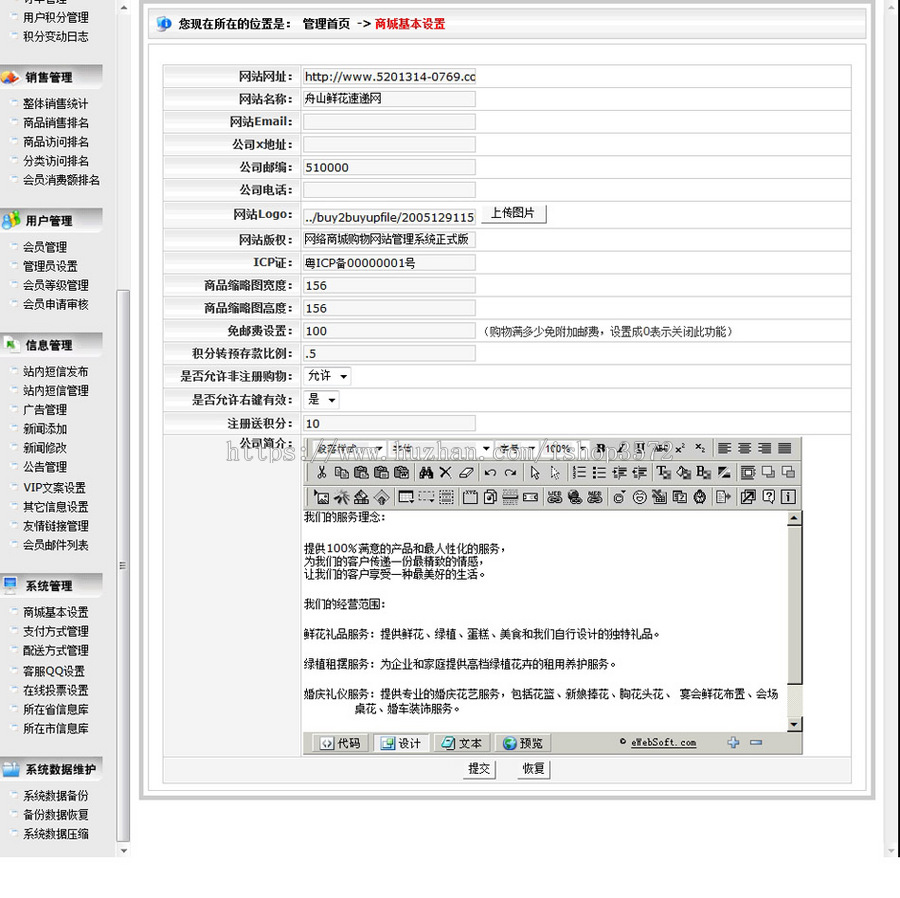Click the Redo icon in the editor
Screen dimensions: 900x898
(509, 474)
